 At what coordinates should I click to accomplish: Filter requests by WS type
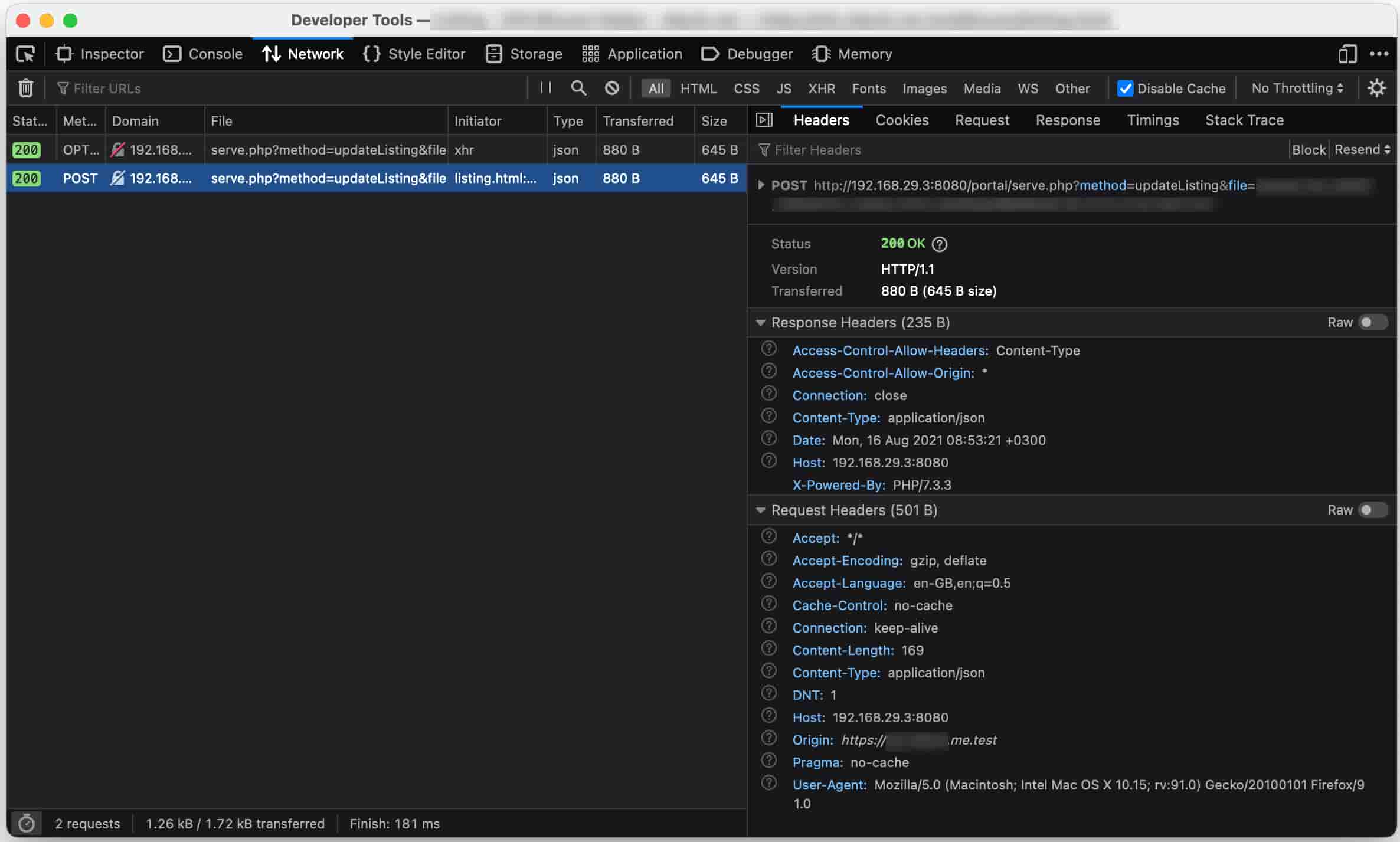point(1028,89)
